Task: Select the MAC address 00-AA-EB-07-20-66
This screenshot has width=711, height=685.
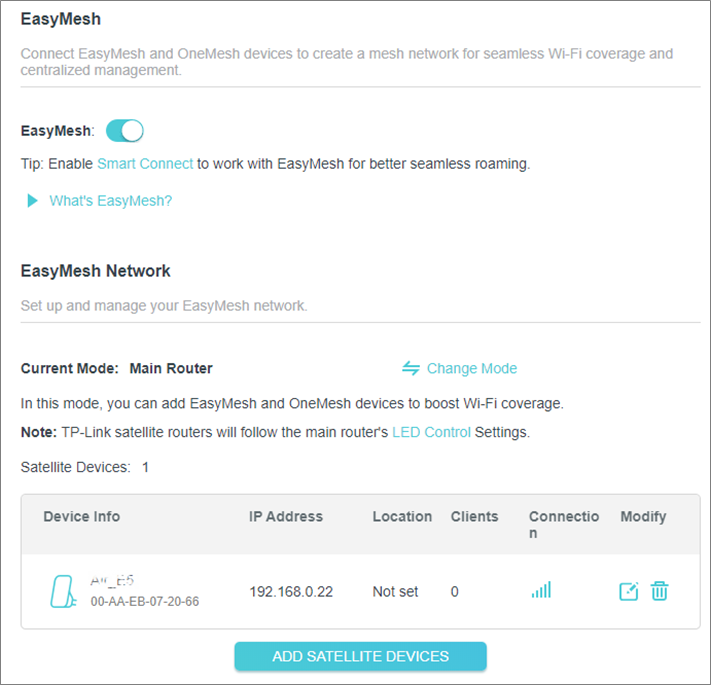Action: click(x=145, y=601)
